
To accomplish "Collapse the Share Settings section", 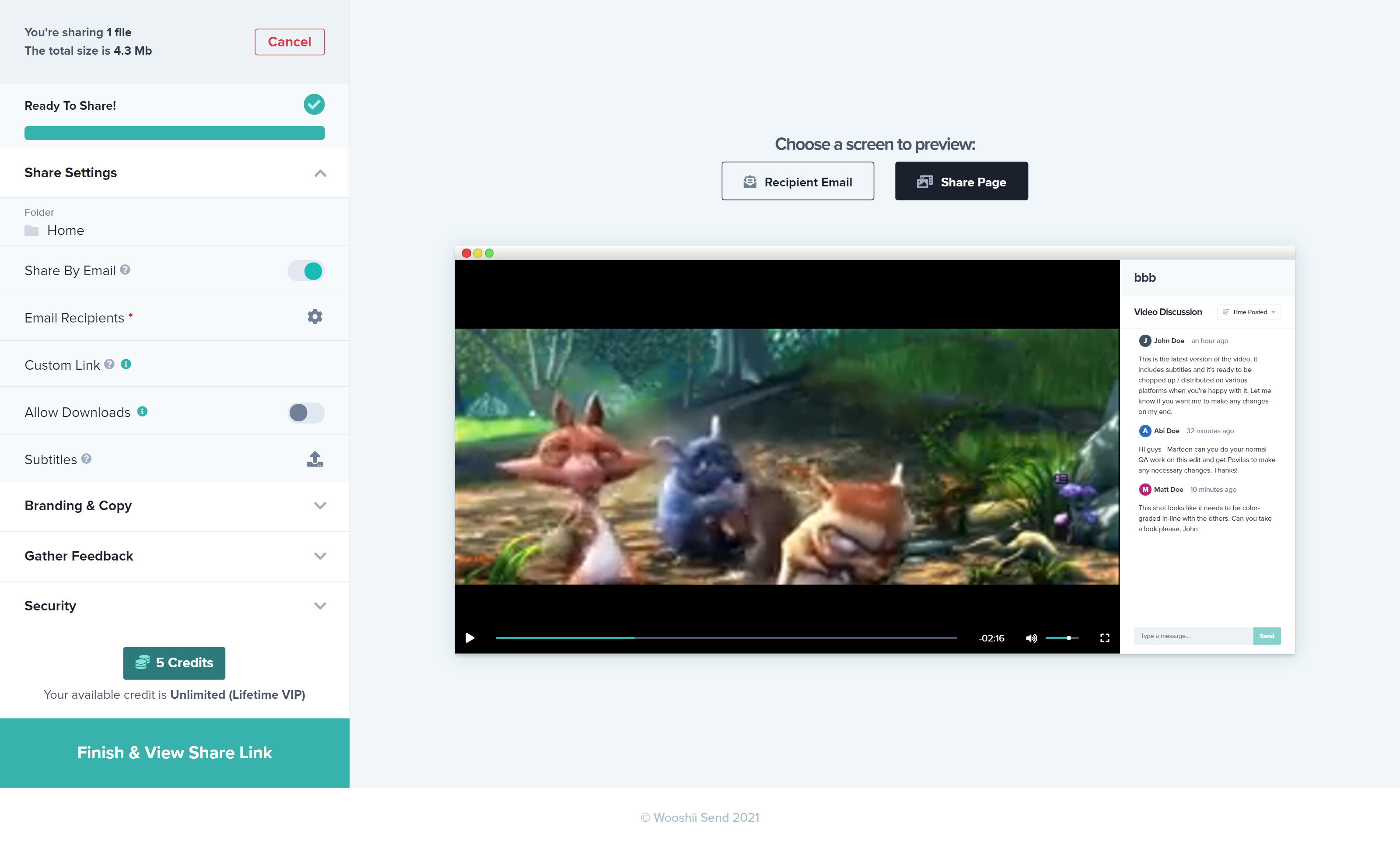I will coord(320,173).
